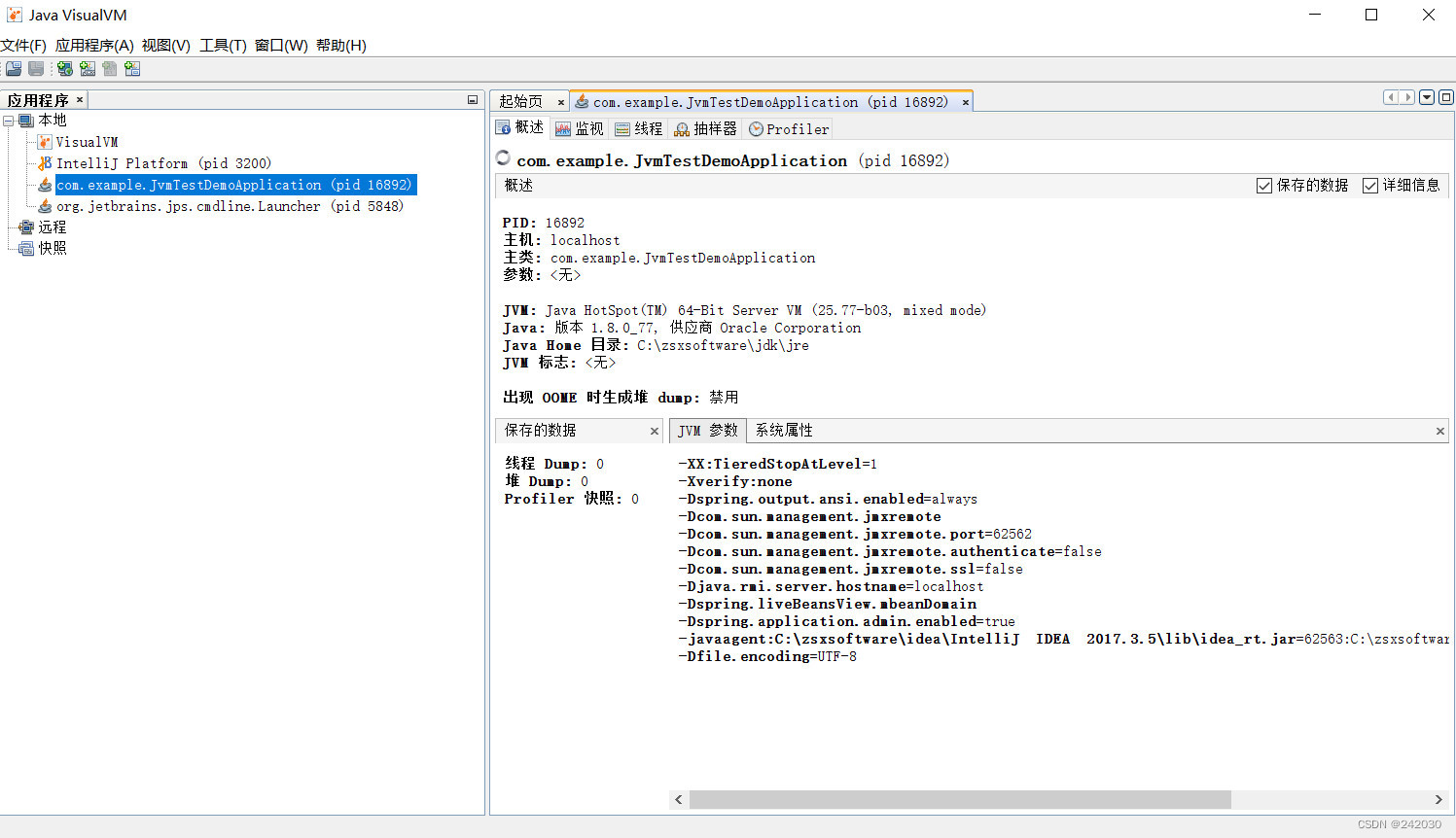
Task: Click the 主类 main class value
Action: click(x=683, y=258)
